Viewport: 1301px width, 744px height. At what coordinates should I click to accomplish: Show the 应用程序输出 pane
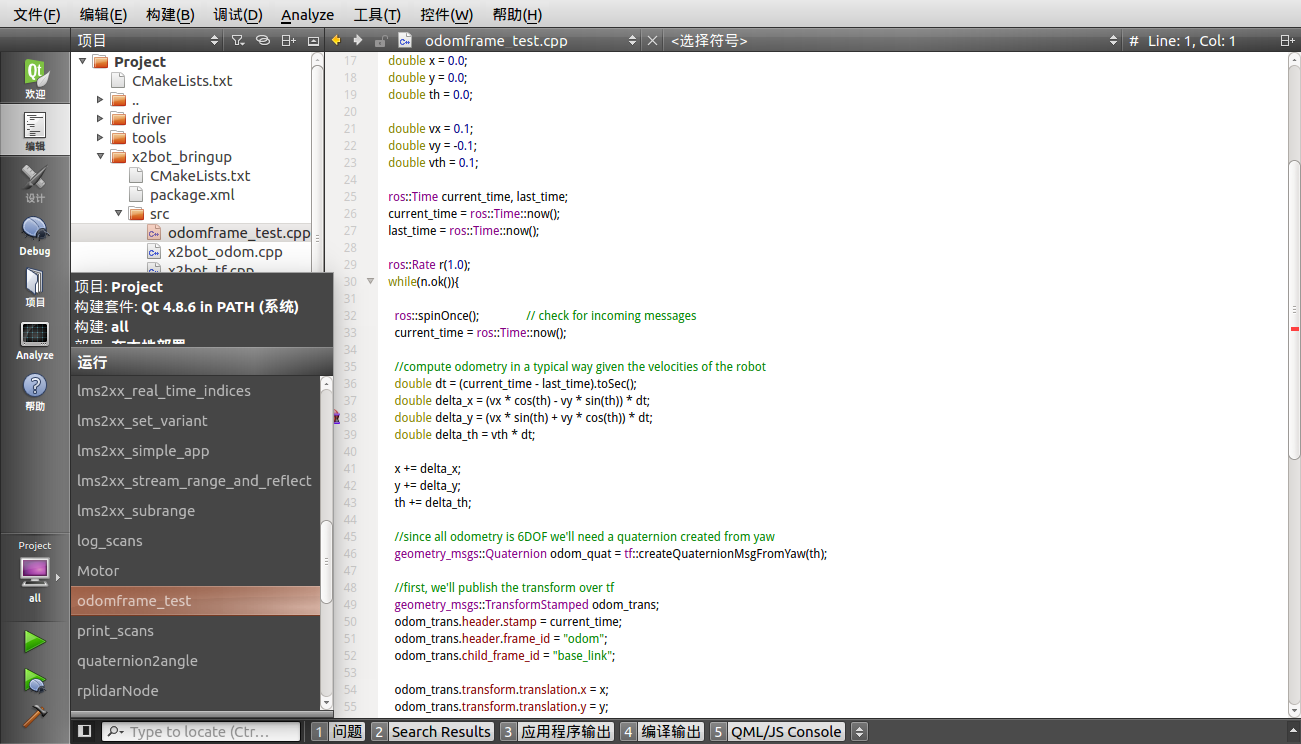tap(557, 731)
